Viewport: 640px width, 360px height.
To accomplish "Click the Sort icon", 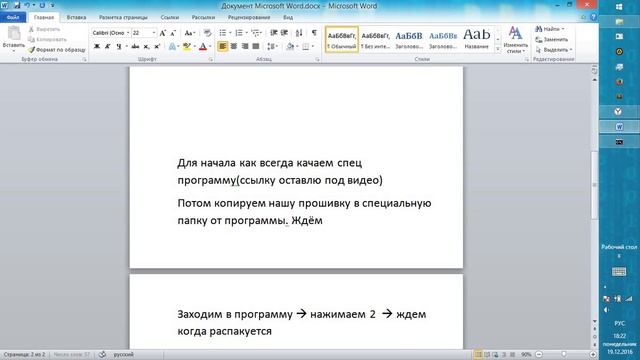I will coord(299,33).
